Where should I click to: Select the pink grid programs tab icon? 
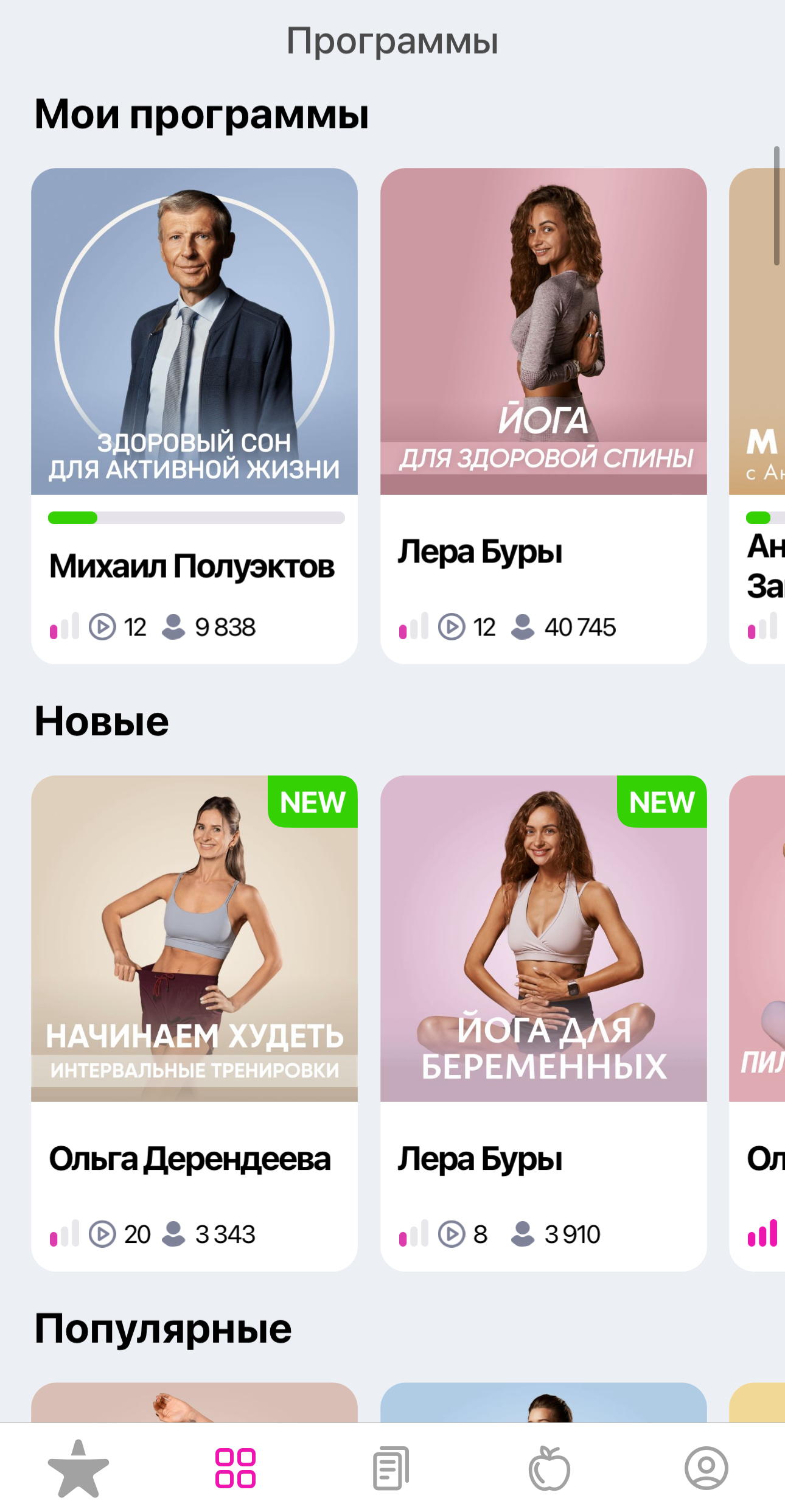pos(235,1468)
